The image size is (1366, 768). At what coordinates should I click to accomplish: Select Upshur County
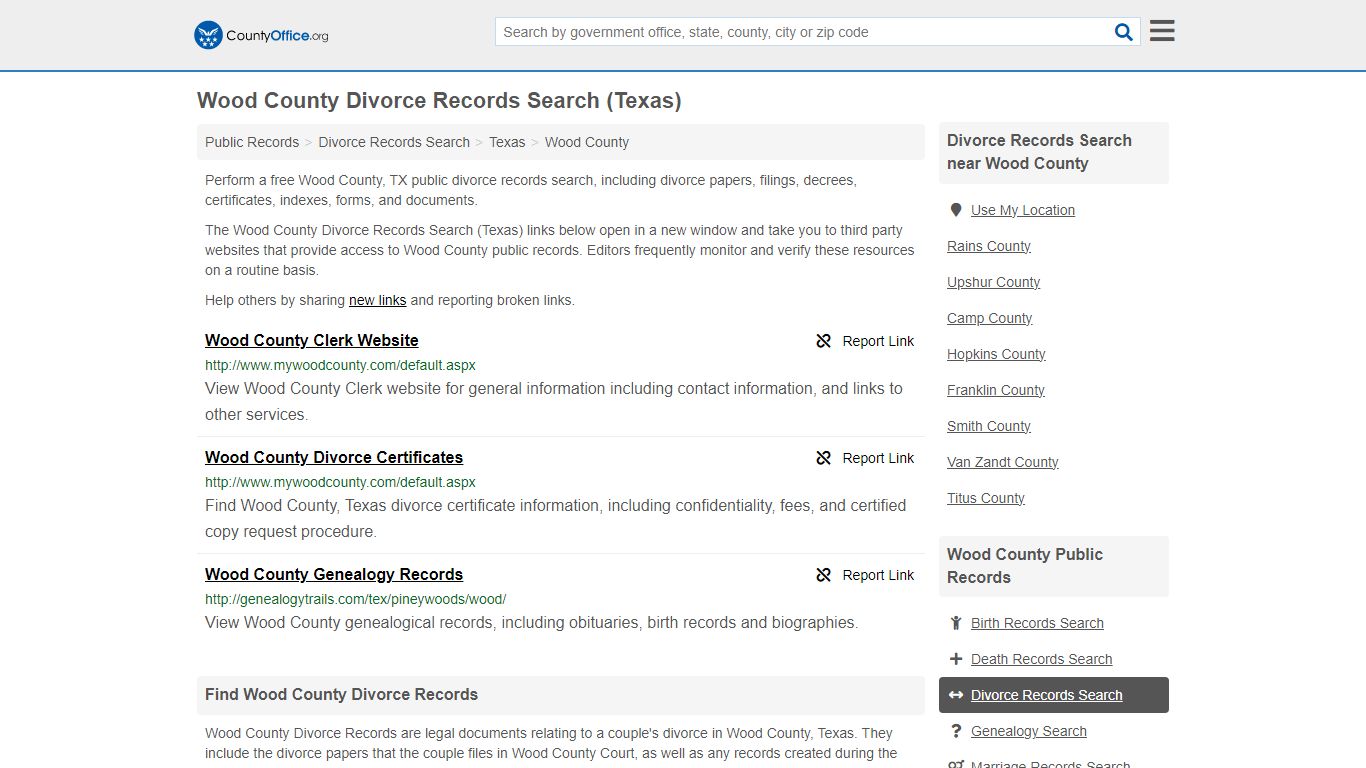coord(993,282)
